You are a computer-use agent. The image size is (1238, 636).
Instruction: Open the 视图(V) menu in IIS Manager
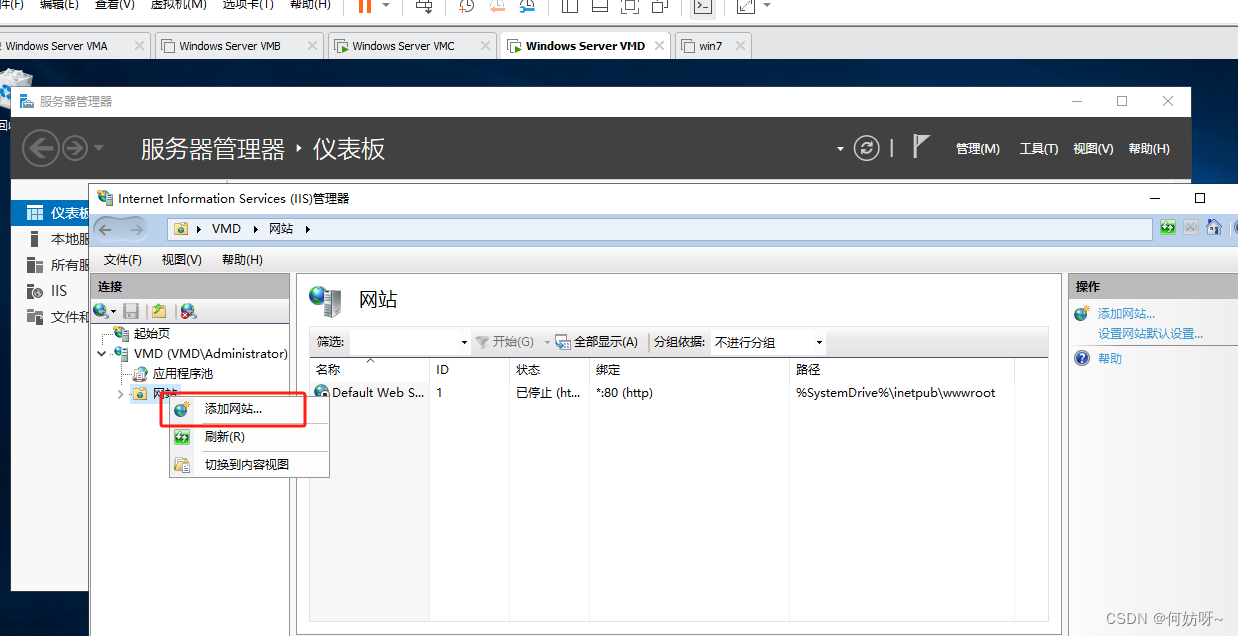pos(181,259)
